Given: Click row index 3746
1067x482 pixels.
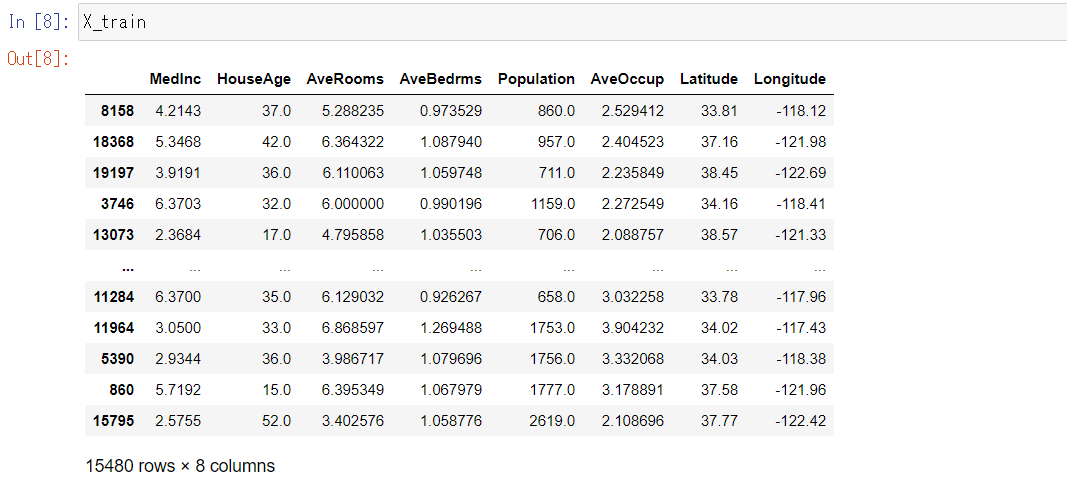Looking at the screenshot, I should pyautogui.click(x=116, y=204).
